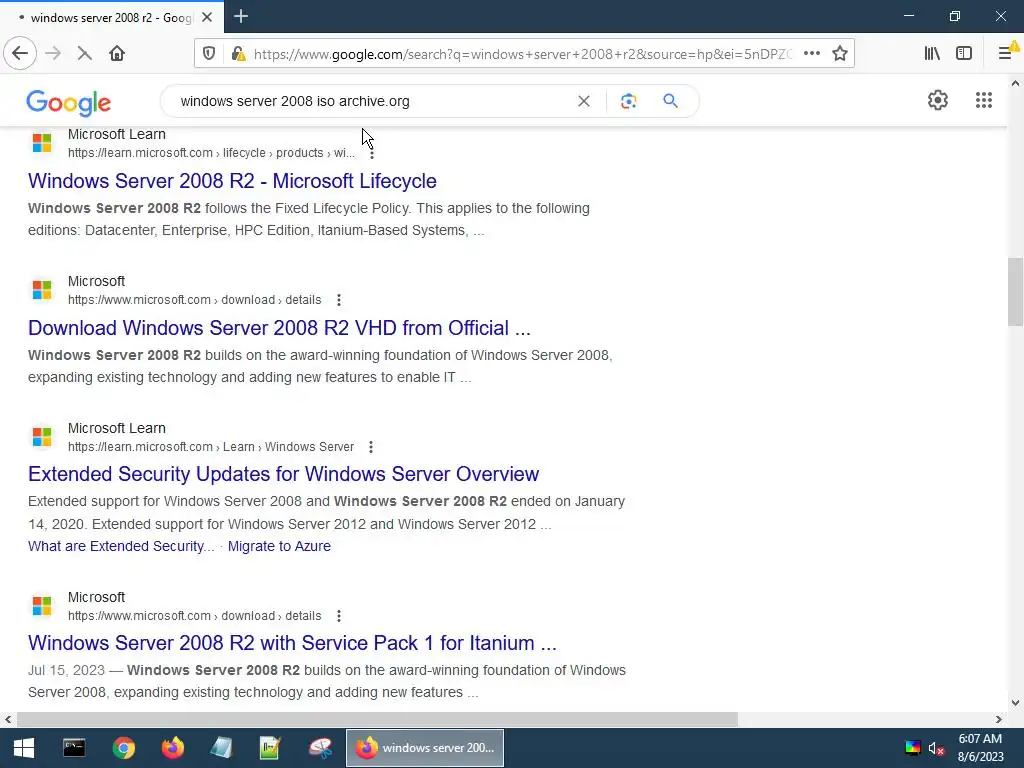Click the Microsoft favicon of the VHD result

[x=42, y=289]
